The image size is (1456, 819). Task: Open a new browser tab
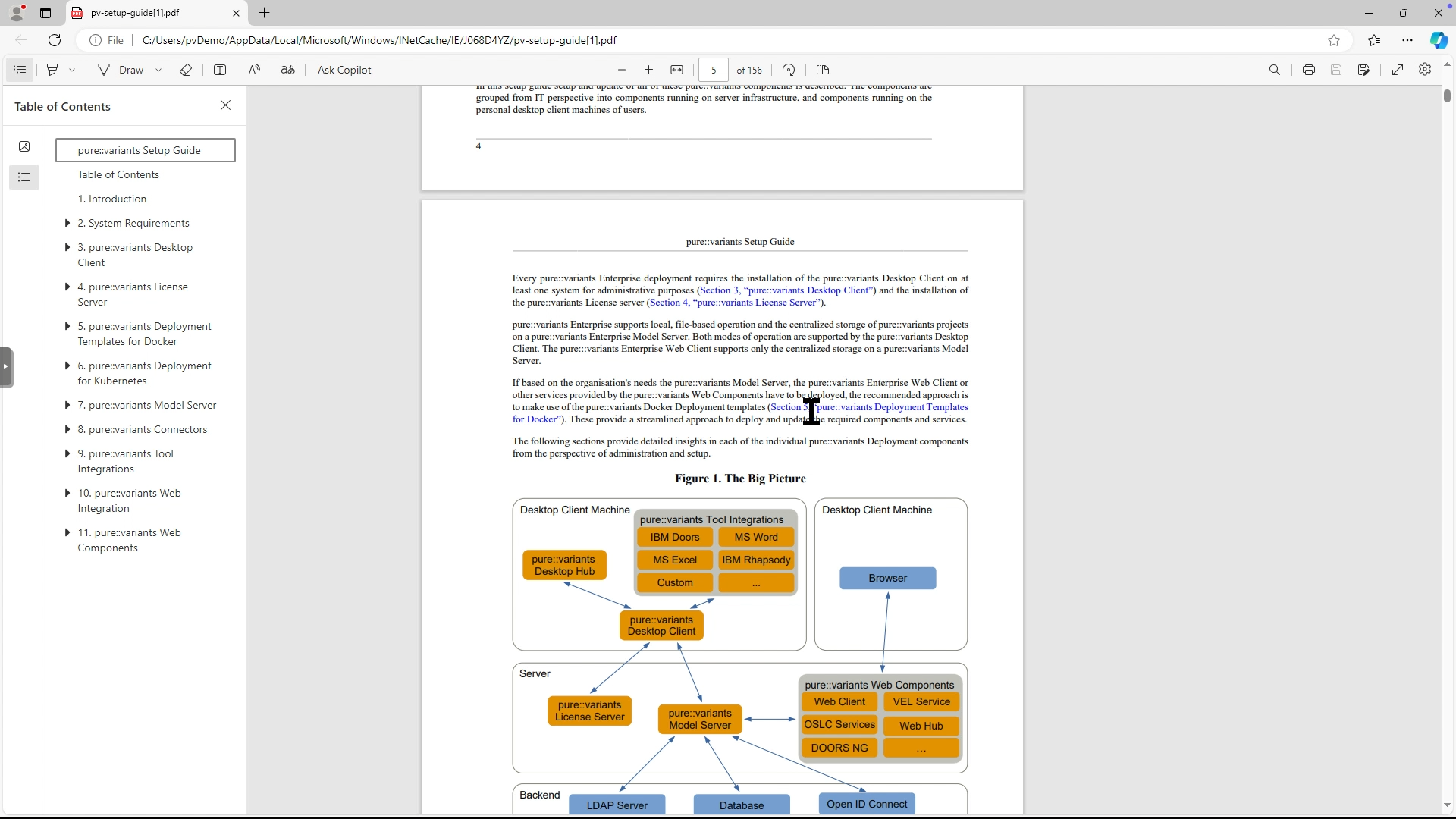coord(264,13)
